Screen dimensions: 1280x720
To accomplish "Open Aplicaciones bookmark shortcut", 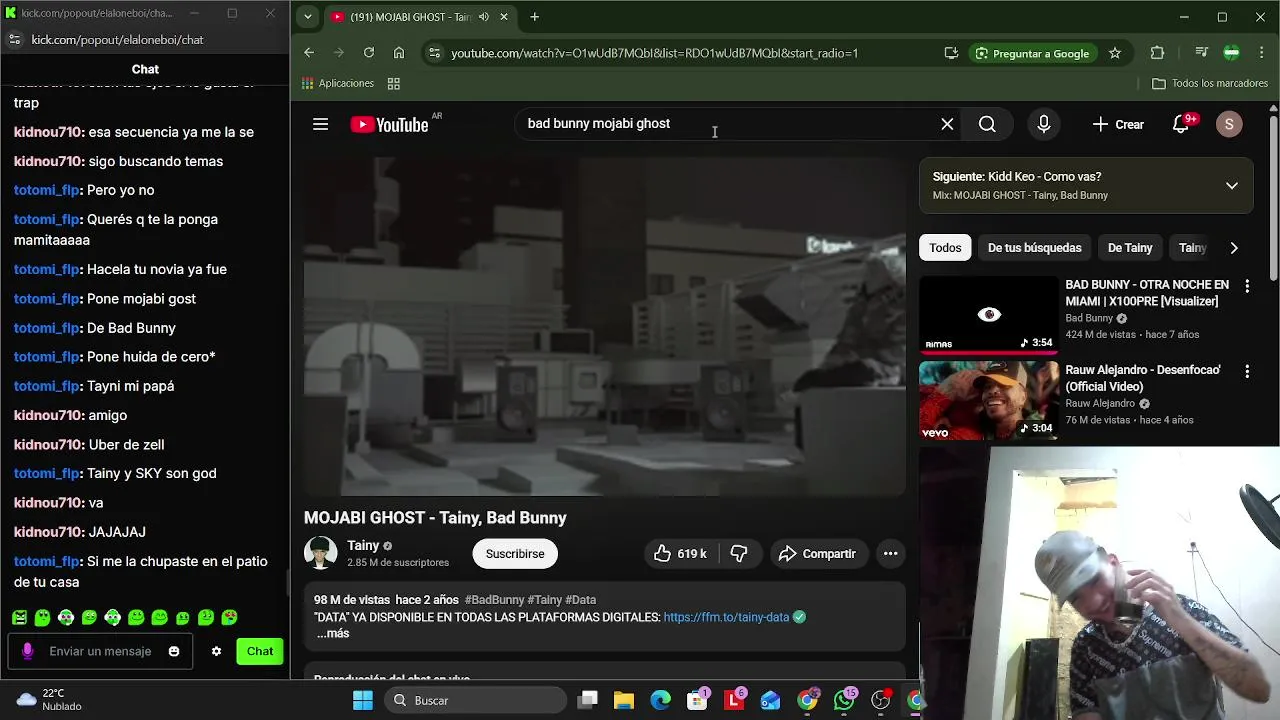I will click(x=338, y=83).
